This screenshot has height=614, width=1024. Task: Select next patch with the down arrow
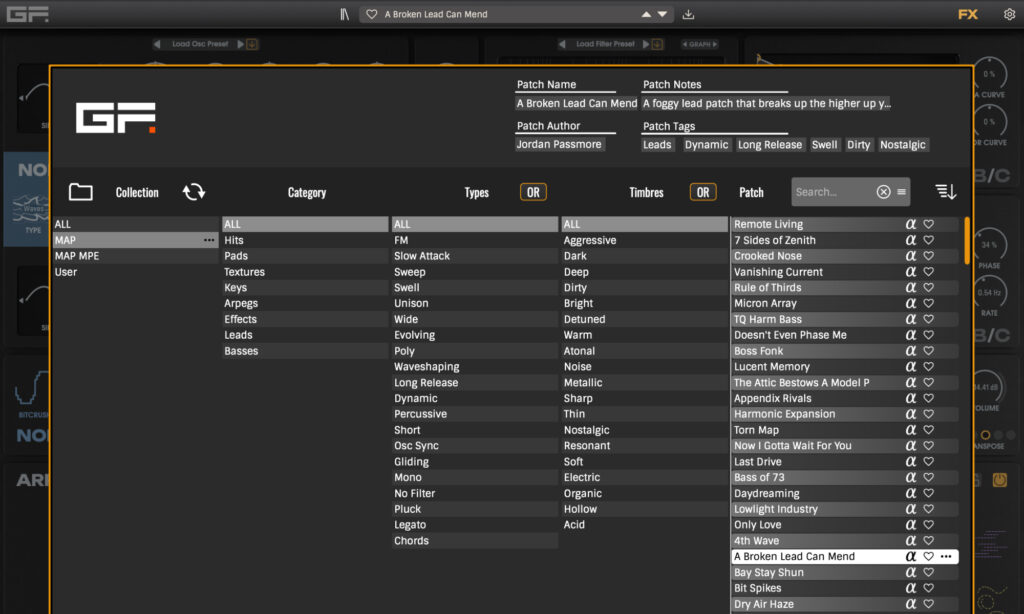click(x=662, y=14)
